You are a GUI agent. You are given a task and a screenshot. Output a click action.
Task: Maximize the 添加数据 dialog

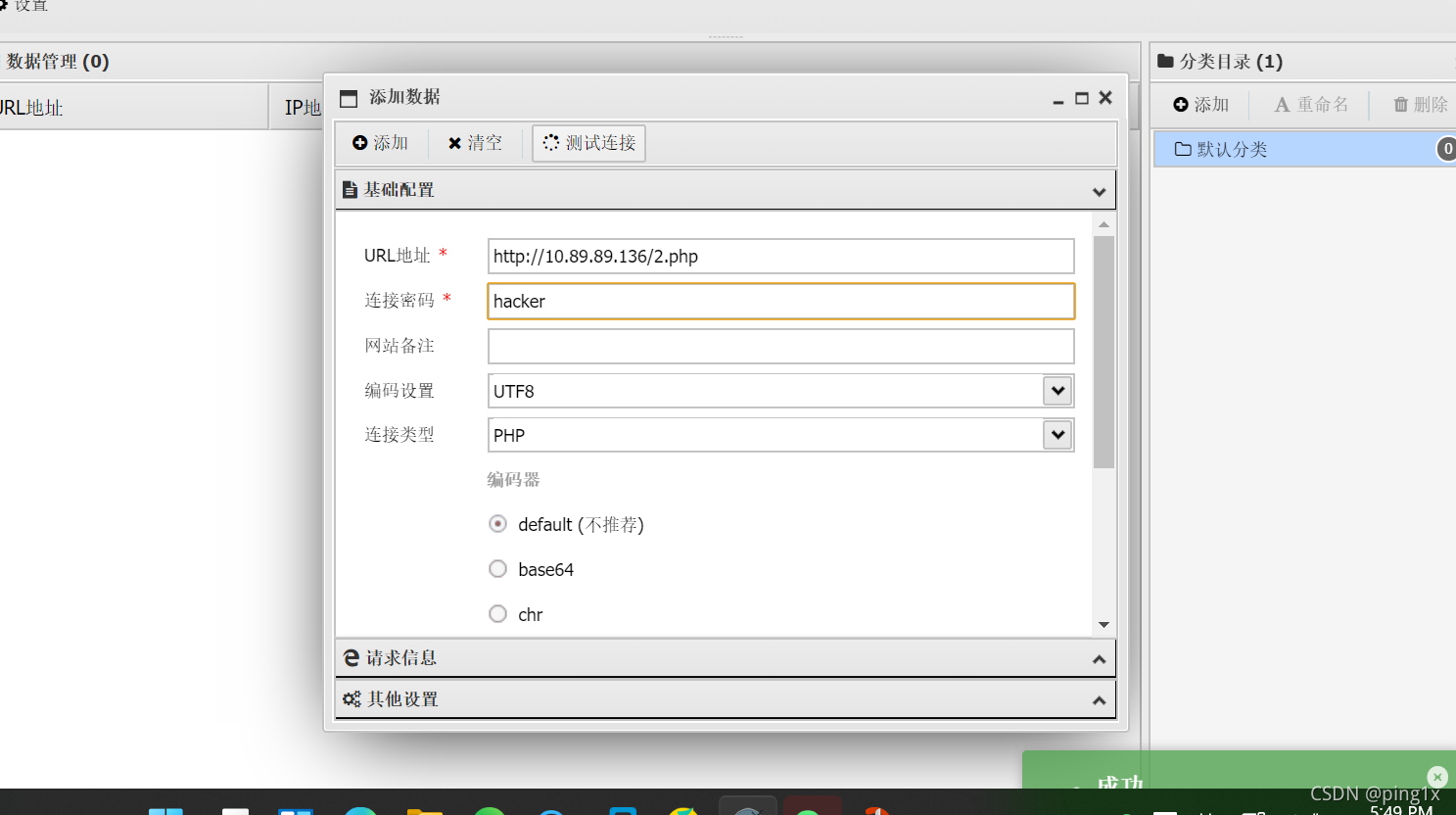point(1082,98)
